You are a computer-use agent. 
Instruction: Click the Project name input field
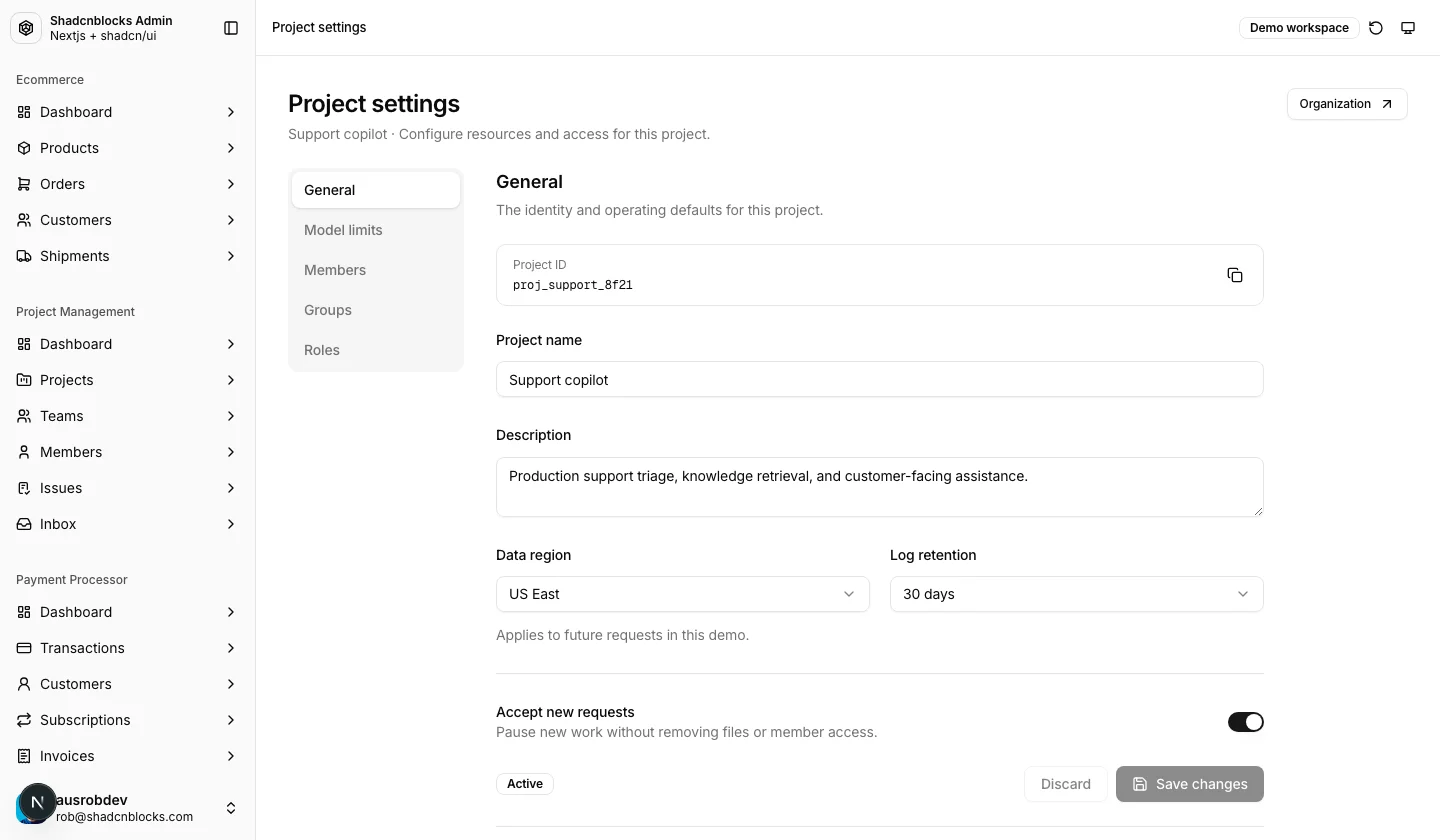(880, 379)
